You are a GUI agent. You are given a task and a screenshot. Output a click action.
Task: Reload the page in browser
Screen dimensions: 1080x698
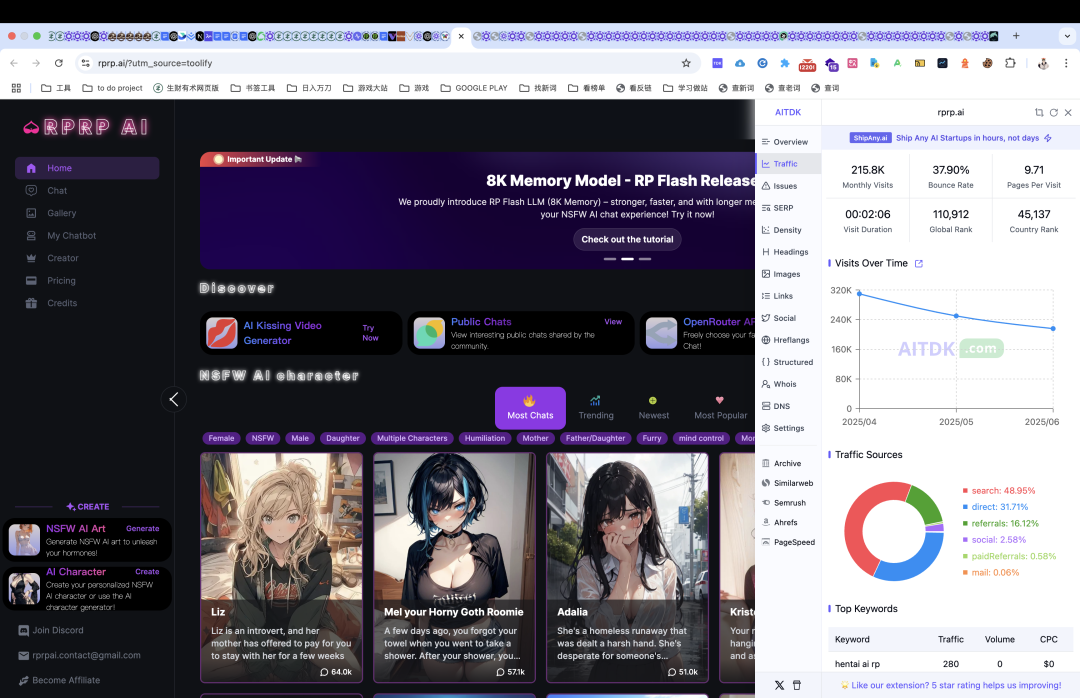tap(59, 63)
